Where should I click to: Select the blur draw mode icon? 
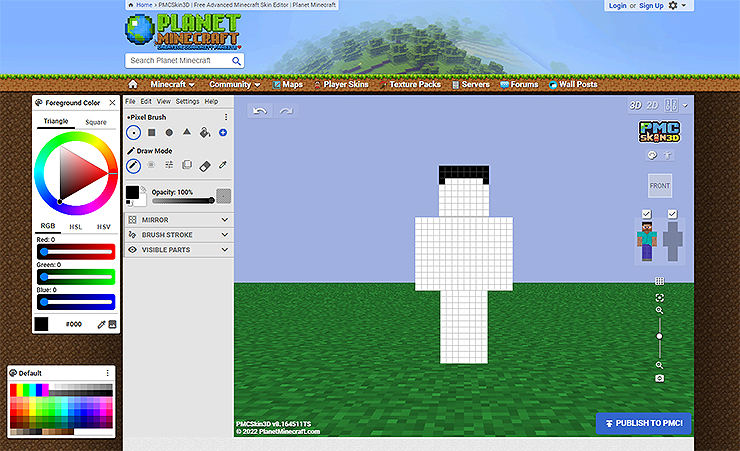[x=151, y=165]
